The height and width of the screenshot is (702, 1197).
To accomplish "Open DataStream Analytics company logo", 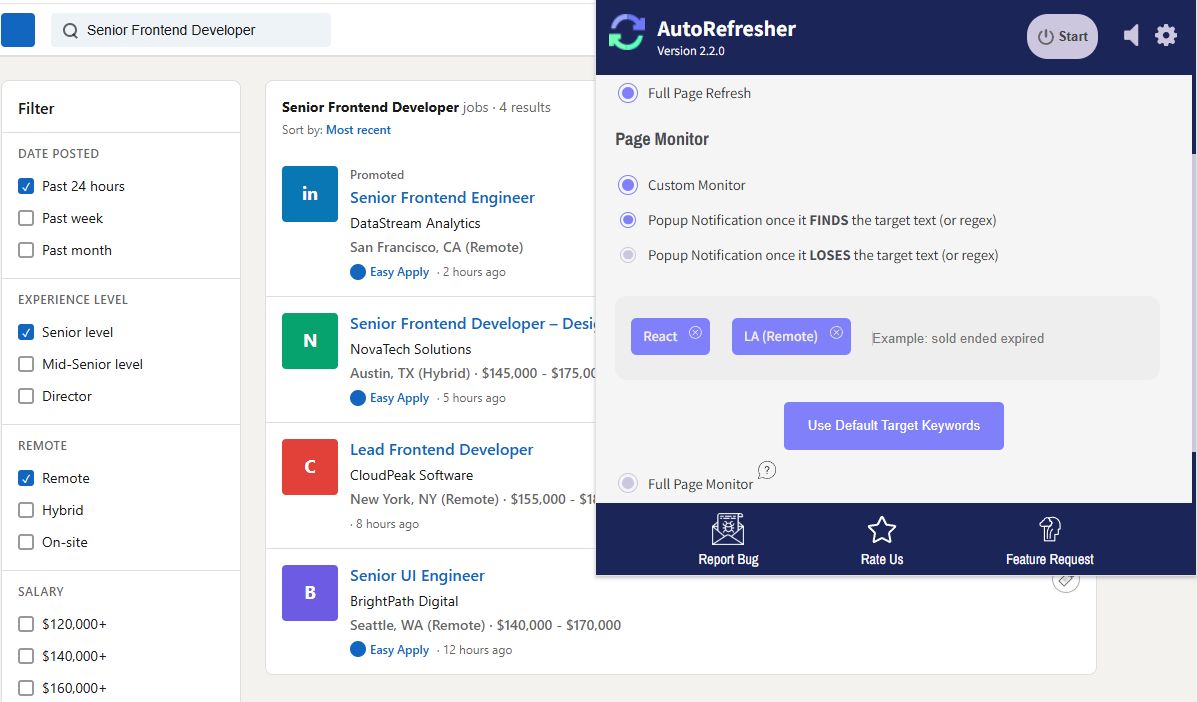I will point(310,194).
